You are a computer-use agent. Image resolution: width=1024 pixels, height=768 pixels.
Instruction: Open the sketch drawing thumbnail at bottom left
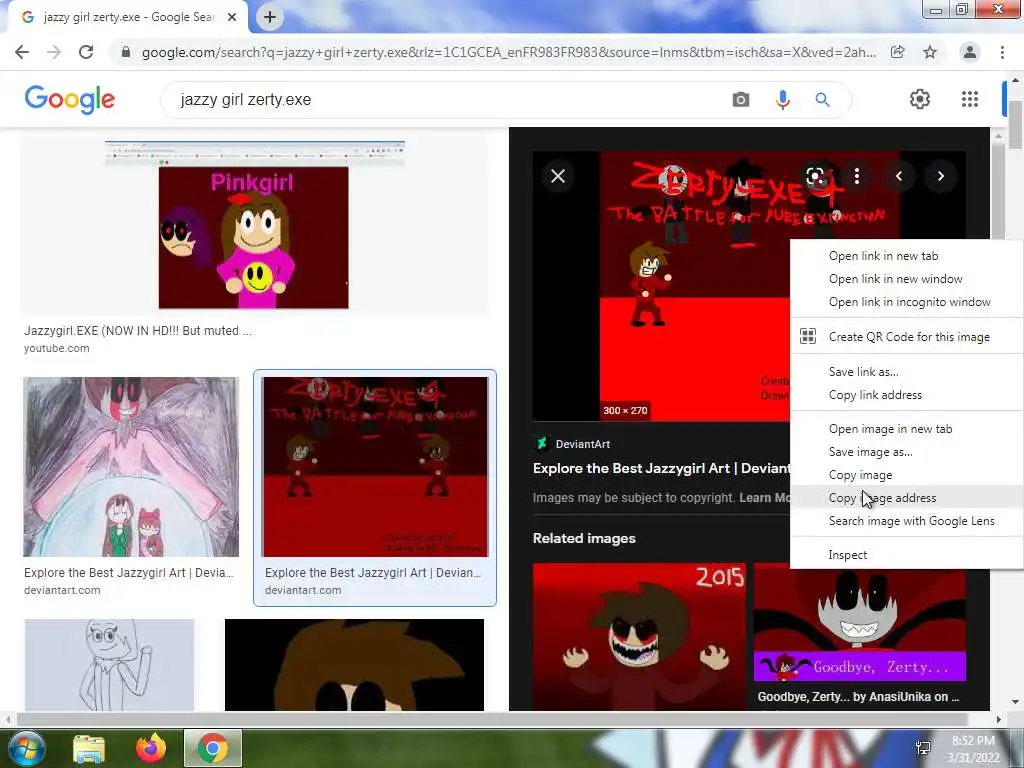point(110,665)
